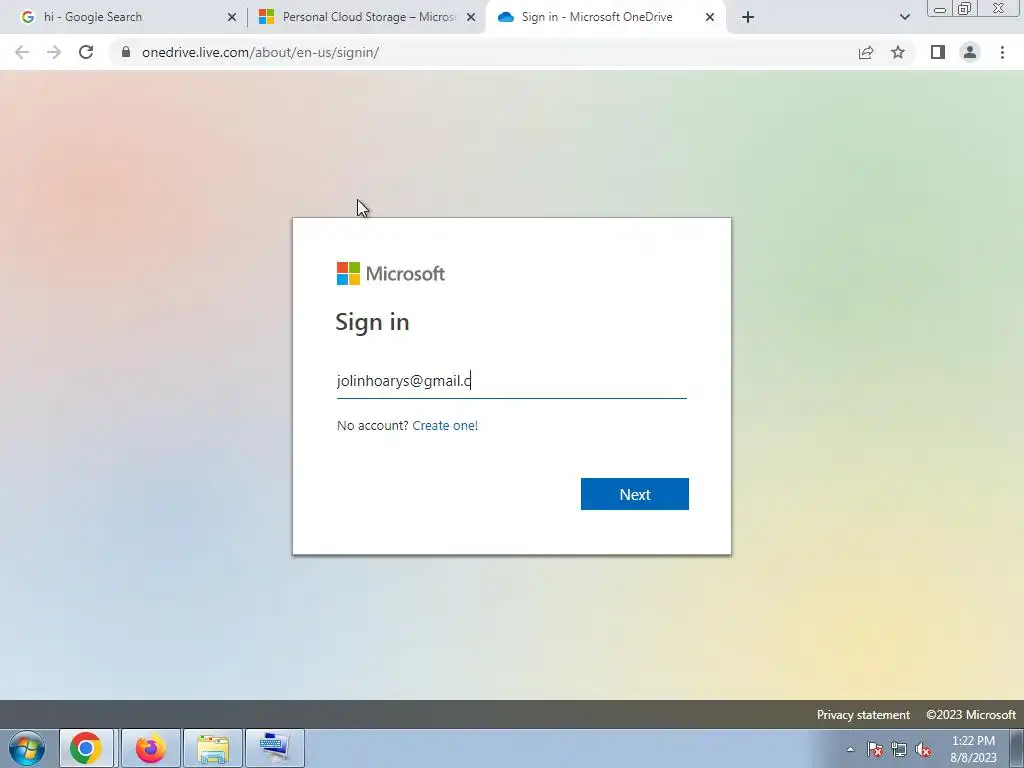Viewport: 1024px width, 768px height.
Task: Open File Explorer from the taskbar
Action: point(213,748)
